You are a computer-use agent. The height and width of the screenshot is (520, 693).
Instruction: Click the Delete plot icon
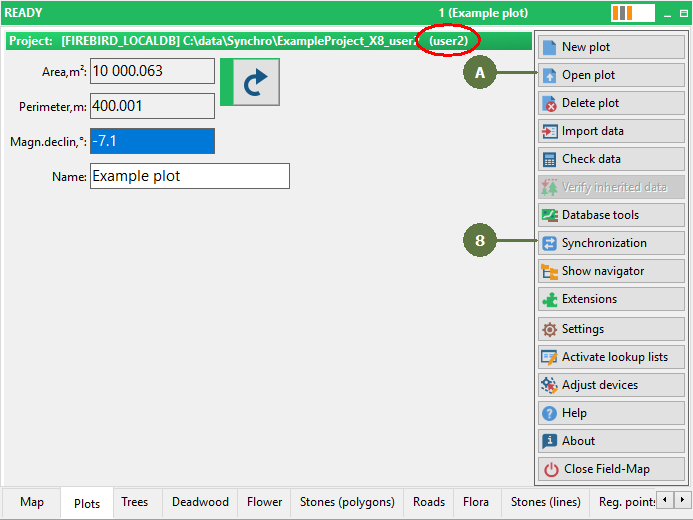[549, 103]
